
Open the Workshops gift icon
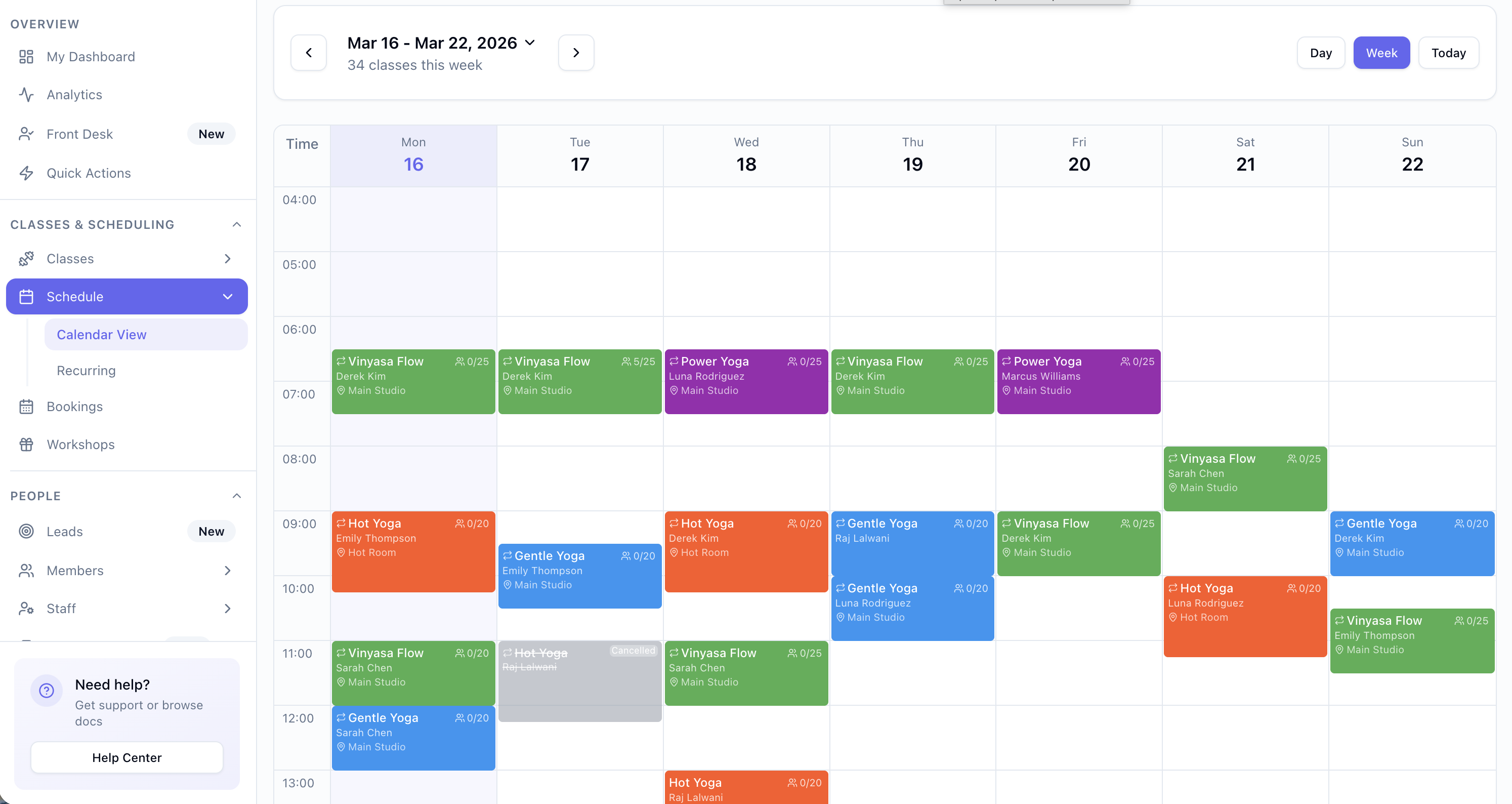point(27,445)
